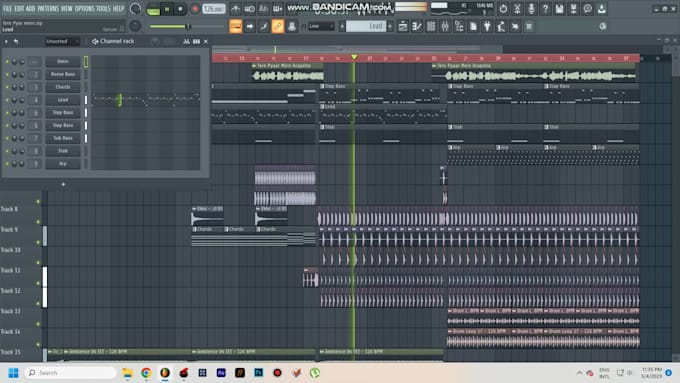
Task: Click the floppy disk save icon
Action: [559, 9]
